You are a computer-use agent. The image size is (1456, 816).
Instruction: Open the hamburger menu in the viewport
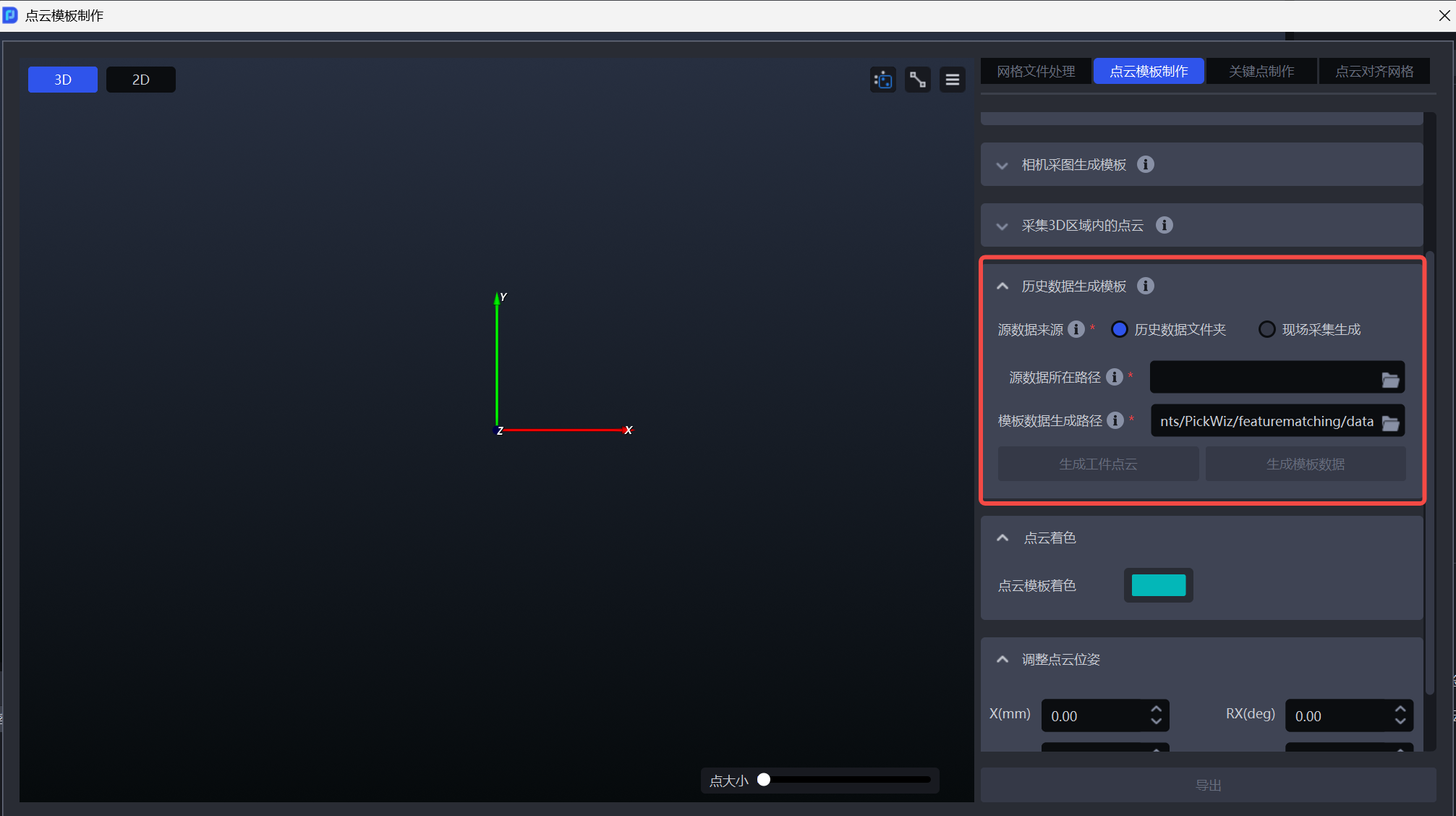(952, 80)
